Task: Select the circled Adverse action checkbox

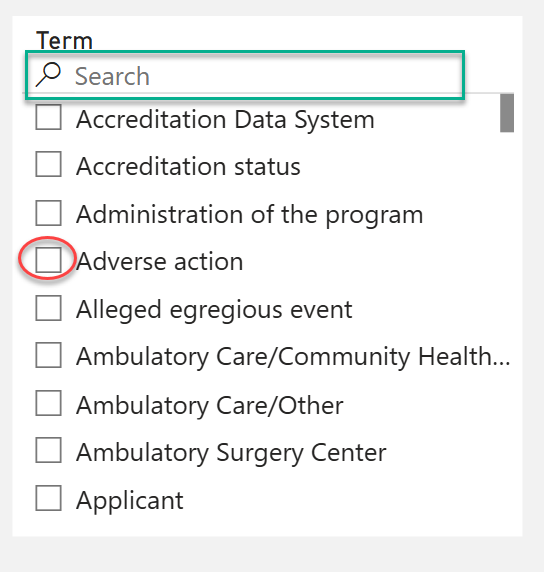Action: pyautogui.click(x=48, y=259)
